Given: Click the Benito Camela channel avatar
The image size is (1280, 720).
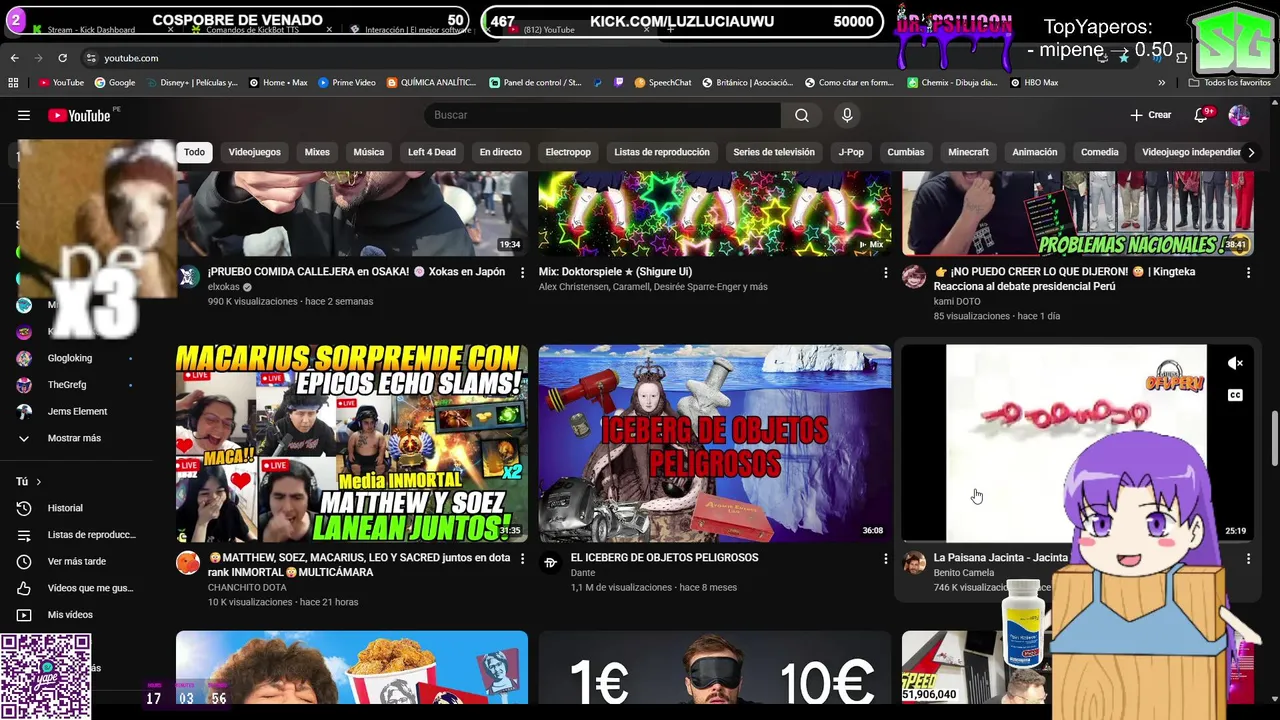Looking at the screenshot, I should coord(914,563).
